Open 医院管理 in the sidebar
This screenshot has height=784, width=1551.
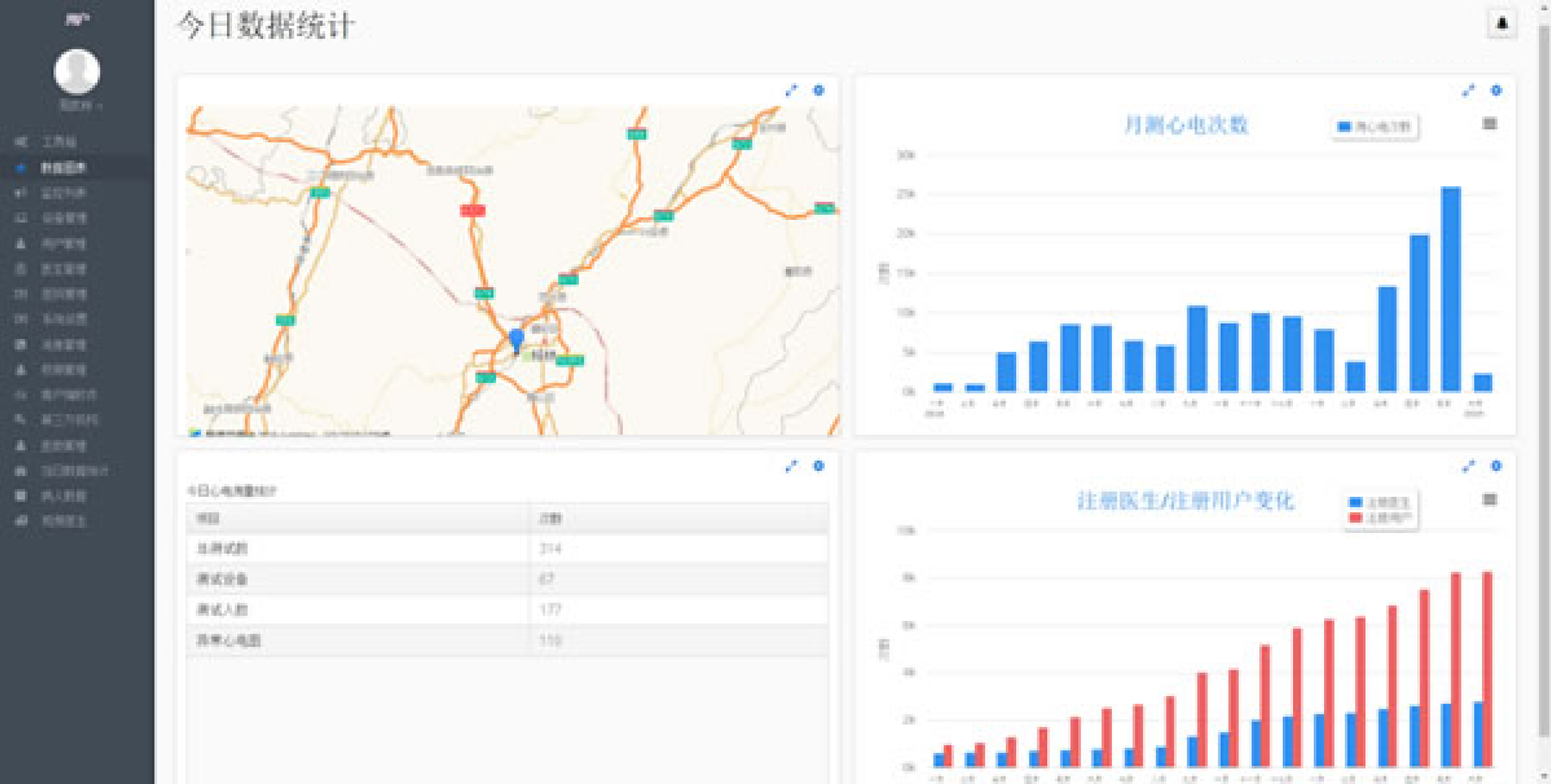tap(77, 294)
